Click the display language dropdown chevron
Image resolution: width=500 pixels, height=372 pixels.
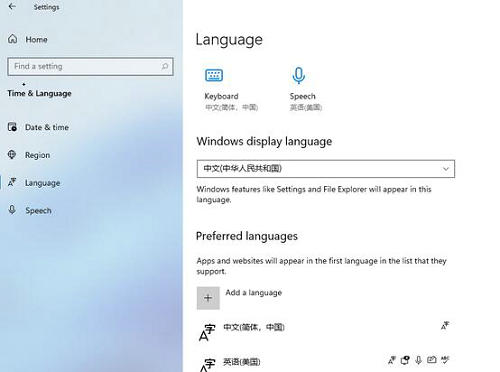446,169
